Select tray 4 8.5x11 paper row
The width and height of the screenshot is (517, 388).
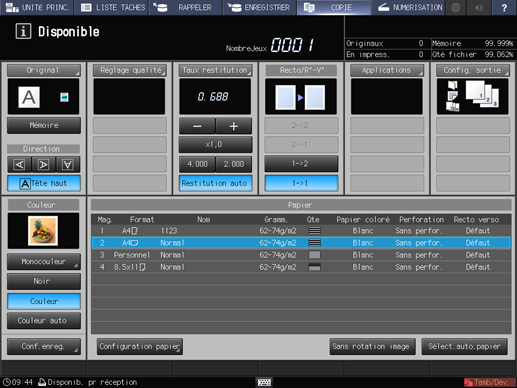point(301,267)
